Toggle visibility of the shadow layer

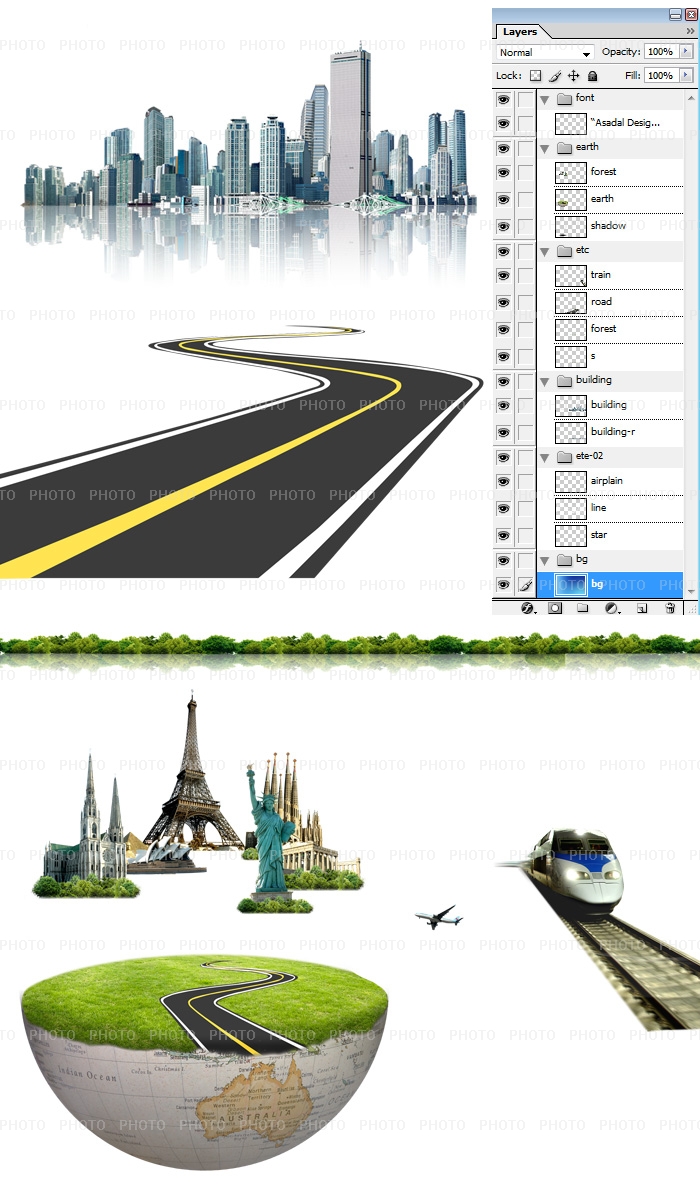(x=503, y=226)
